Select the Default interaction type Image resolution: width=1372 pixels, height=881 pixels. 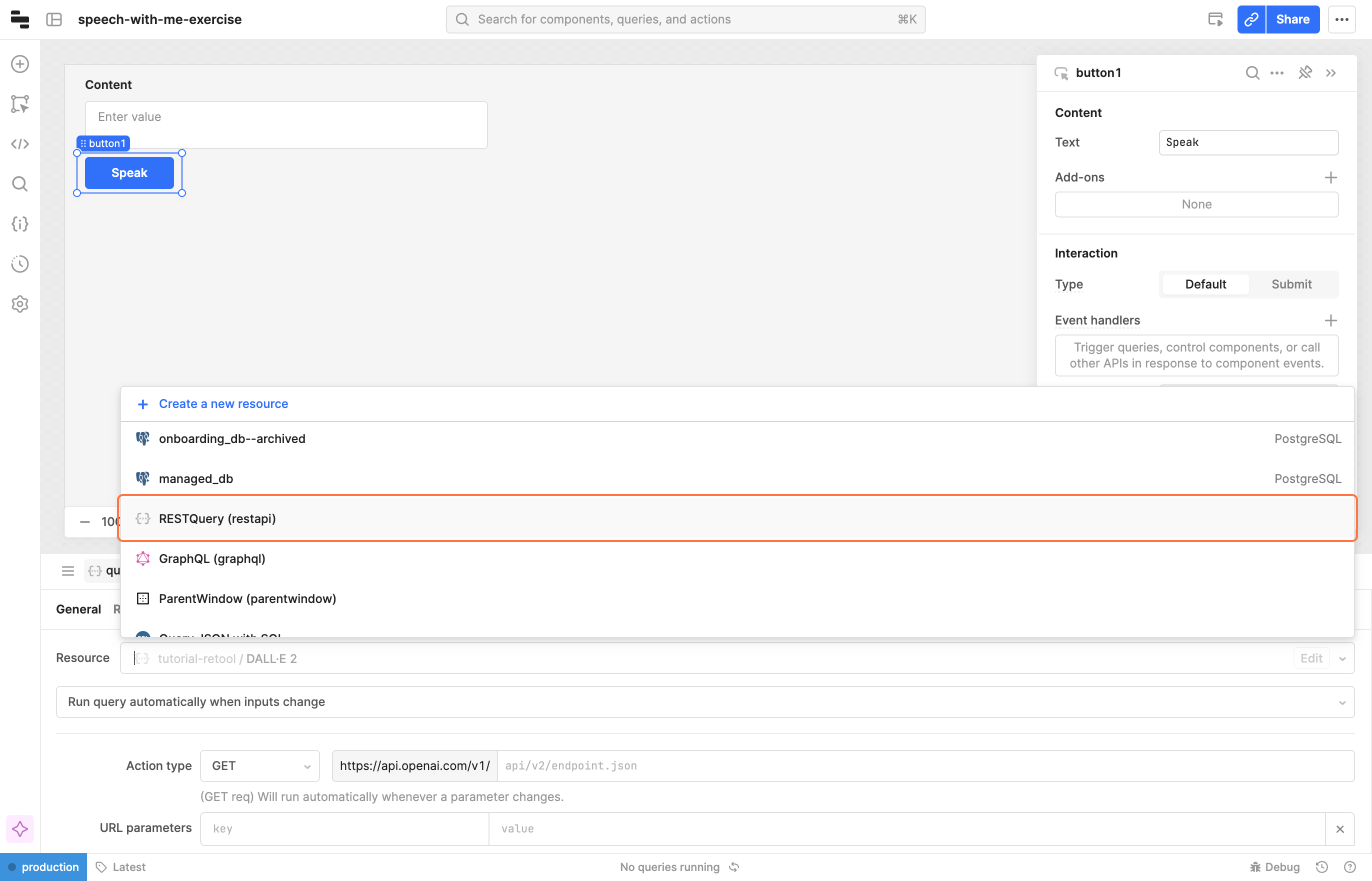pyautogui.click(x=1205, y=284)
